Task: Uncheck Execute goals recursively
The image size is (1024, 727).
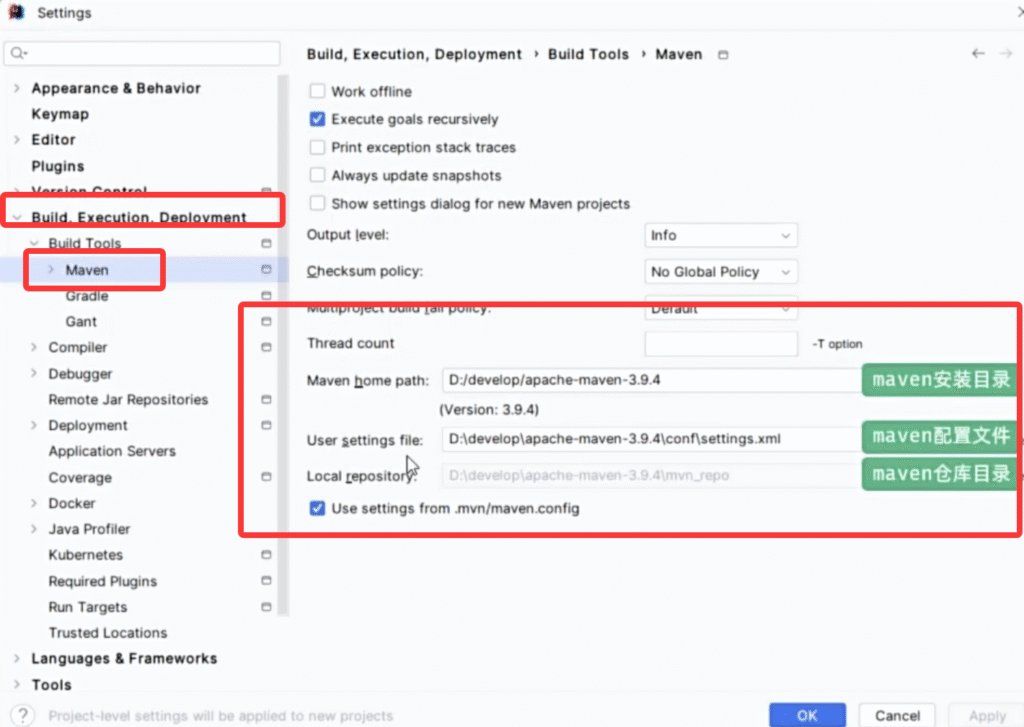Action: pyautogui.click(x=317, y=119)
